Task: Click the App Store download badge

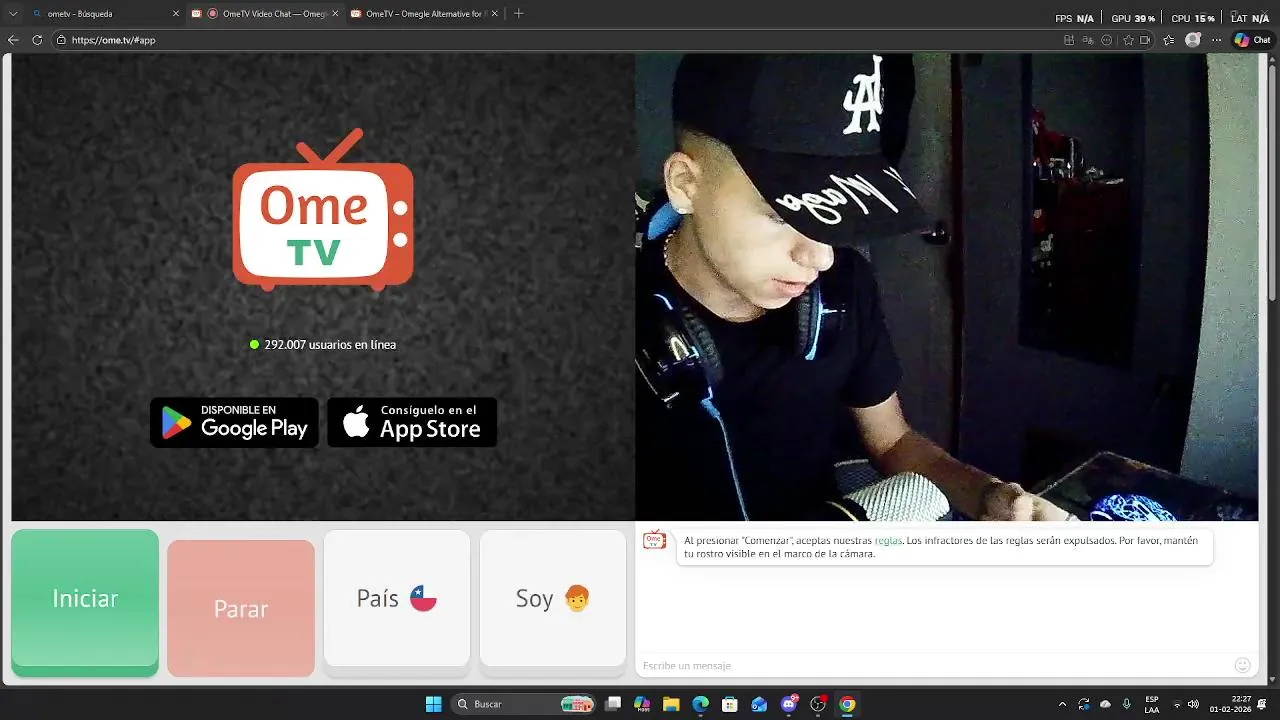Action: click(412, 422)
